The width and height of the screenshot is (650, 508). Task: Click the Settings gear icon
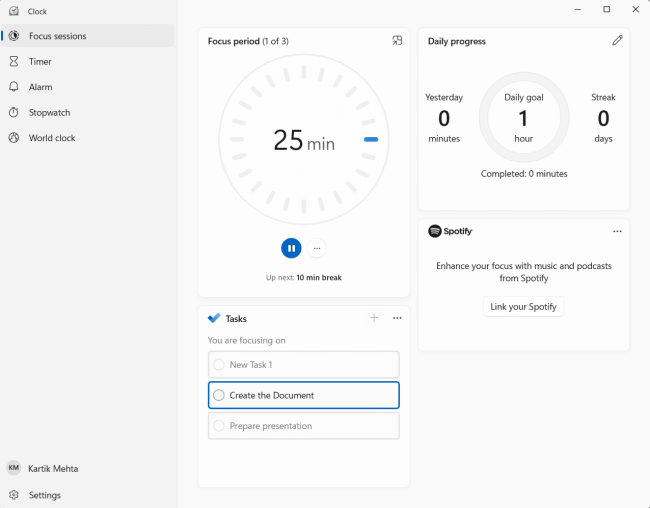pyautogui.click(x=14, y=495)
